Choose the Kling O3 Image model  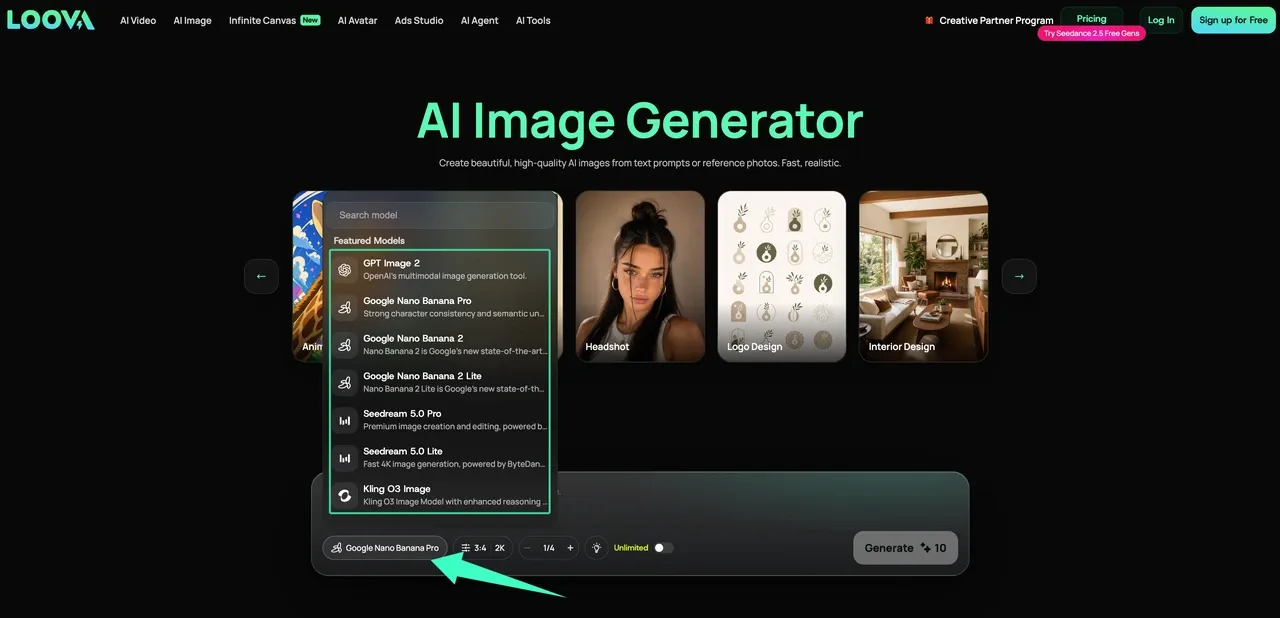pos(440,495)
